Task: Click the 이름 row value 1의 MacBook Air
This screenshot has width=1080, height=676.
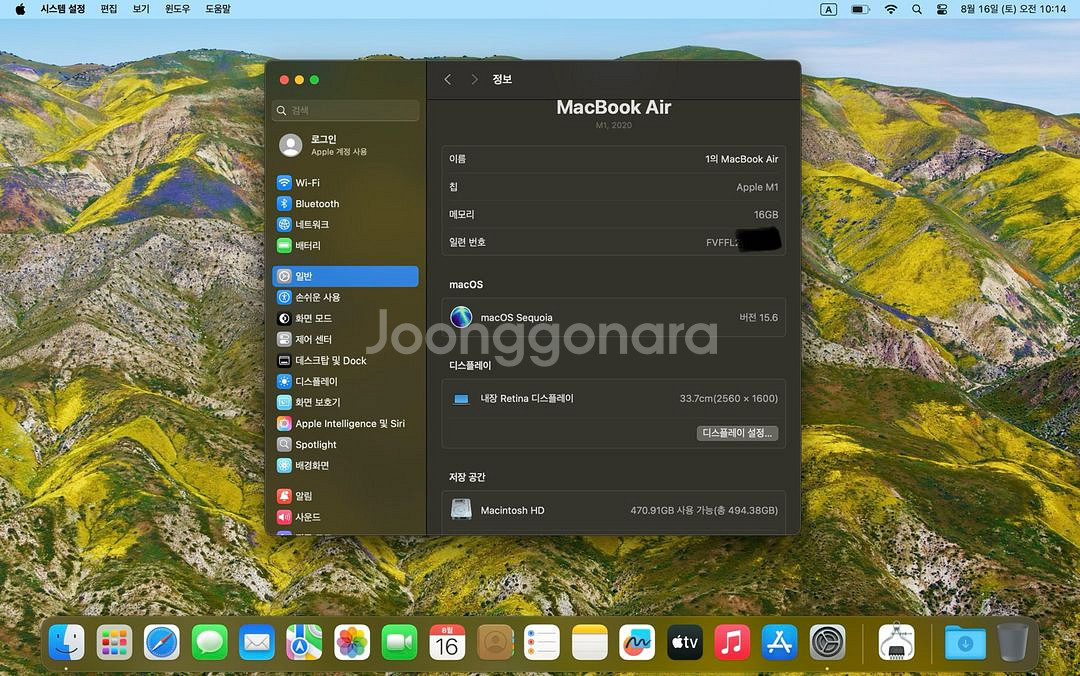Action: (741, 159)
